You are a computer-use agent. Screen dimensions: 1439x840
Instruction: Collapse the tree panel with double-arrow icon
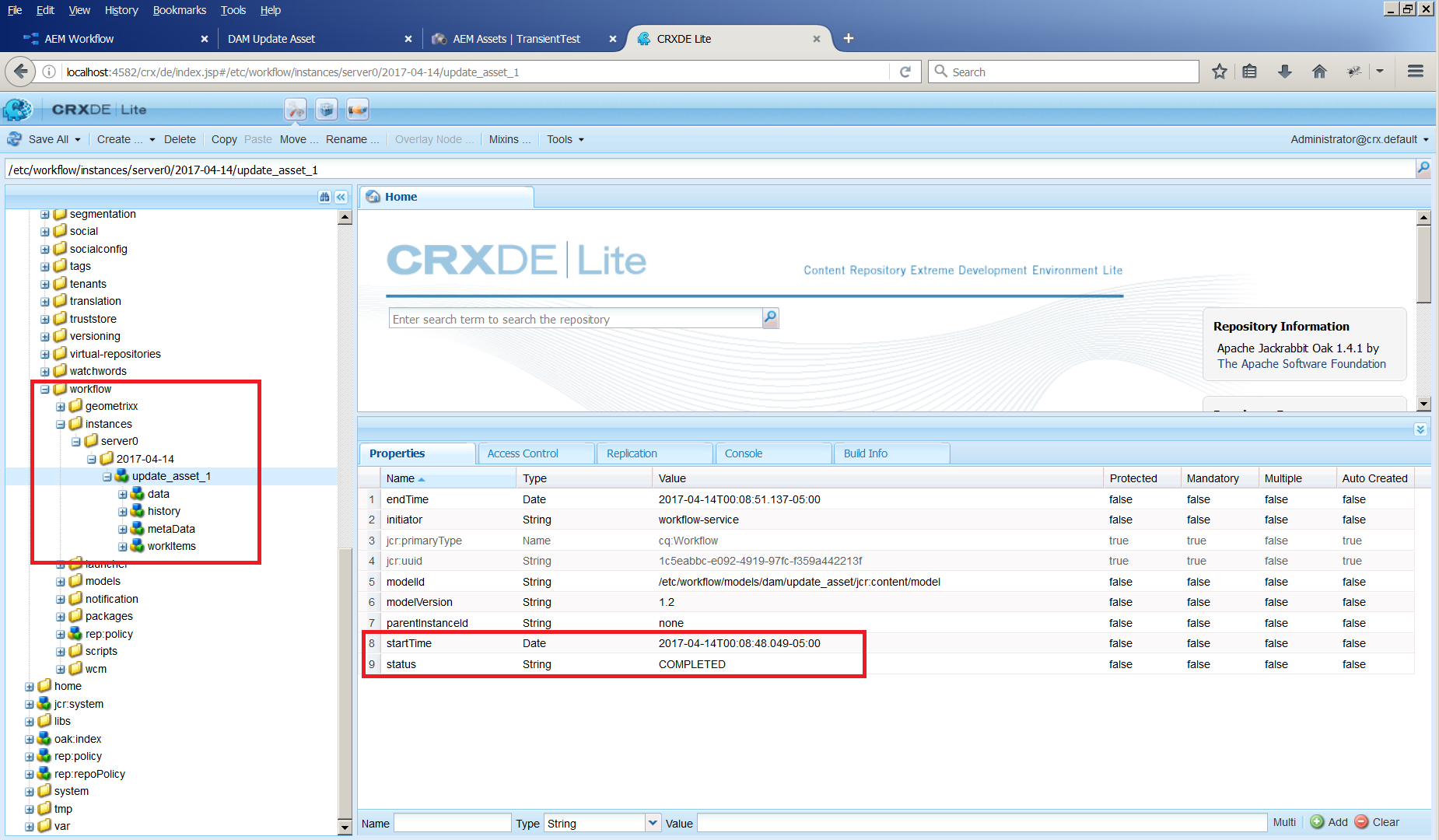[341, 197]
